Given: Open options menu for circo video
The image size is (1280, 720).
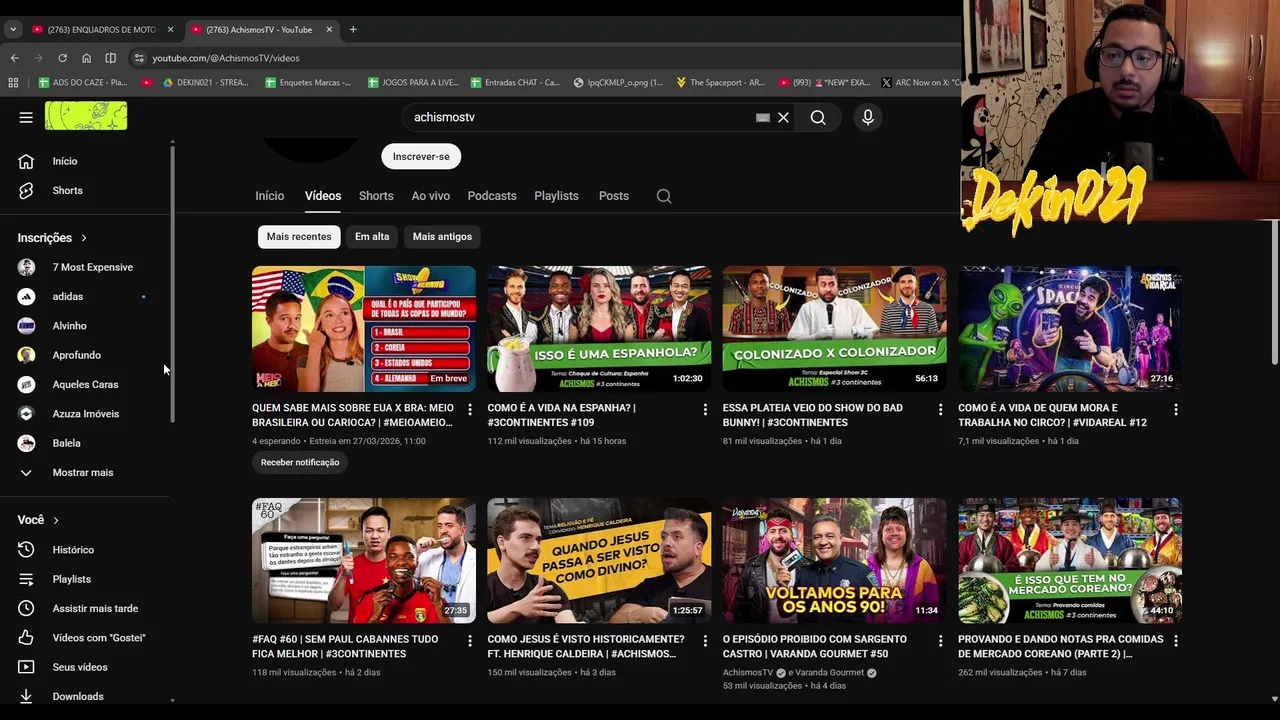Looking at the screenshot, I should click(1176, 409).
